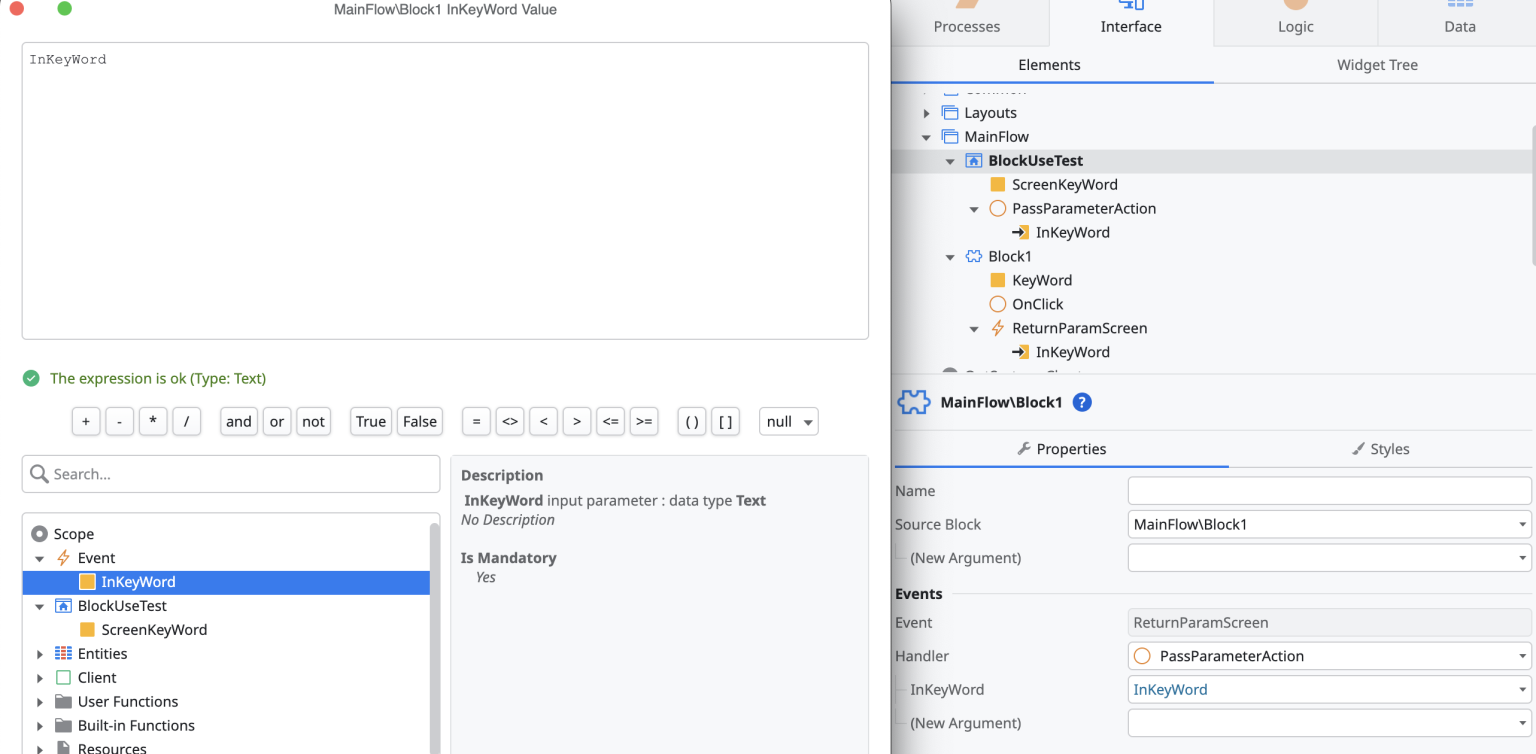Click the search magnifier icon

click(38, 473)
